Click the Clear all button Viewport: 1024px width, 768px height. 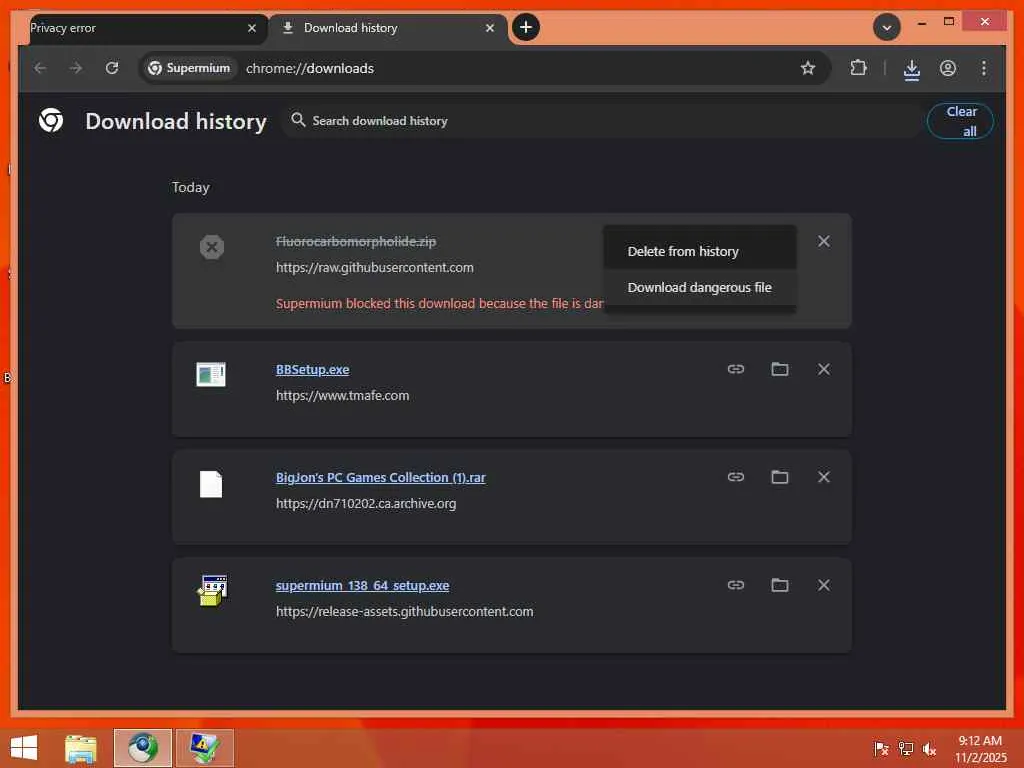(x=960, y=121)
